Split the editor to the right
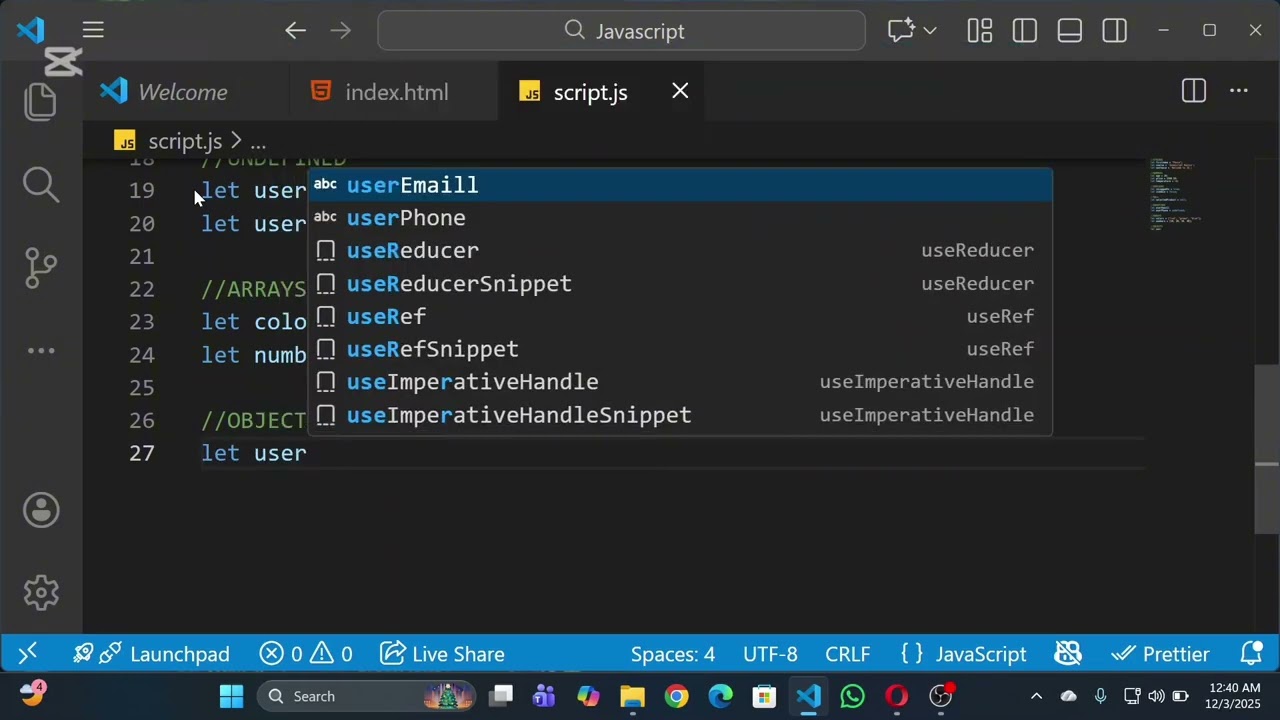 click(x=1194, y=91)
